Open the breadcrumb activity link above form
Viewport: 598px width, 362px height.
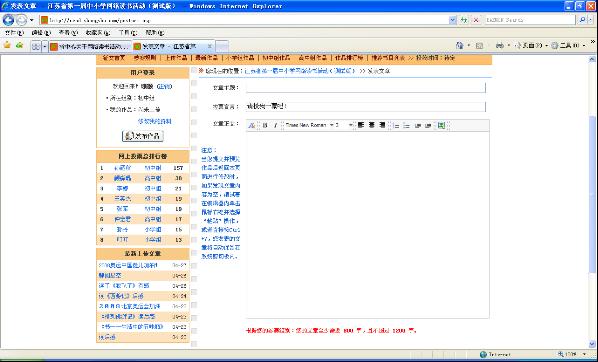pos(299,71)
